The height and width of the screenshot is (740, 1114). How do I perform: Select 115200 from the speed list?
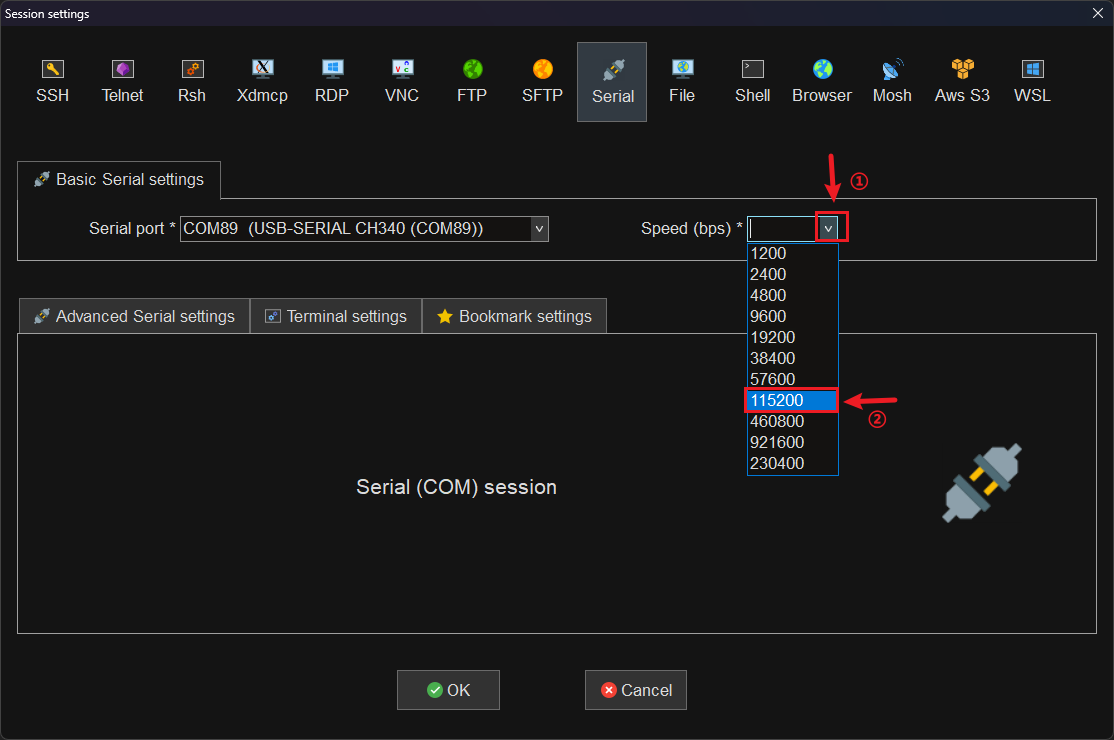[x=791, y=400]
